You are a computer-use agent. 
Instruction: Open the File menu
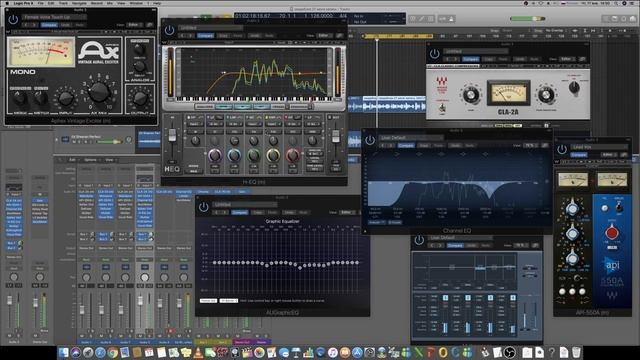tap(41, 3)
